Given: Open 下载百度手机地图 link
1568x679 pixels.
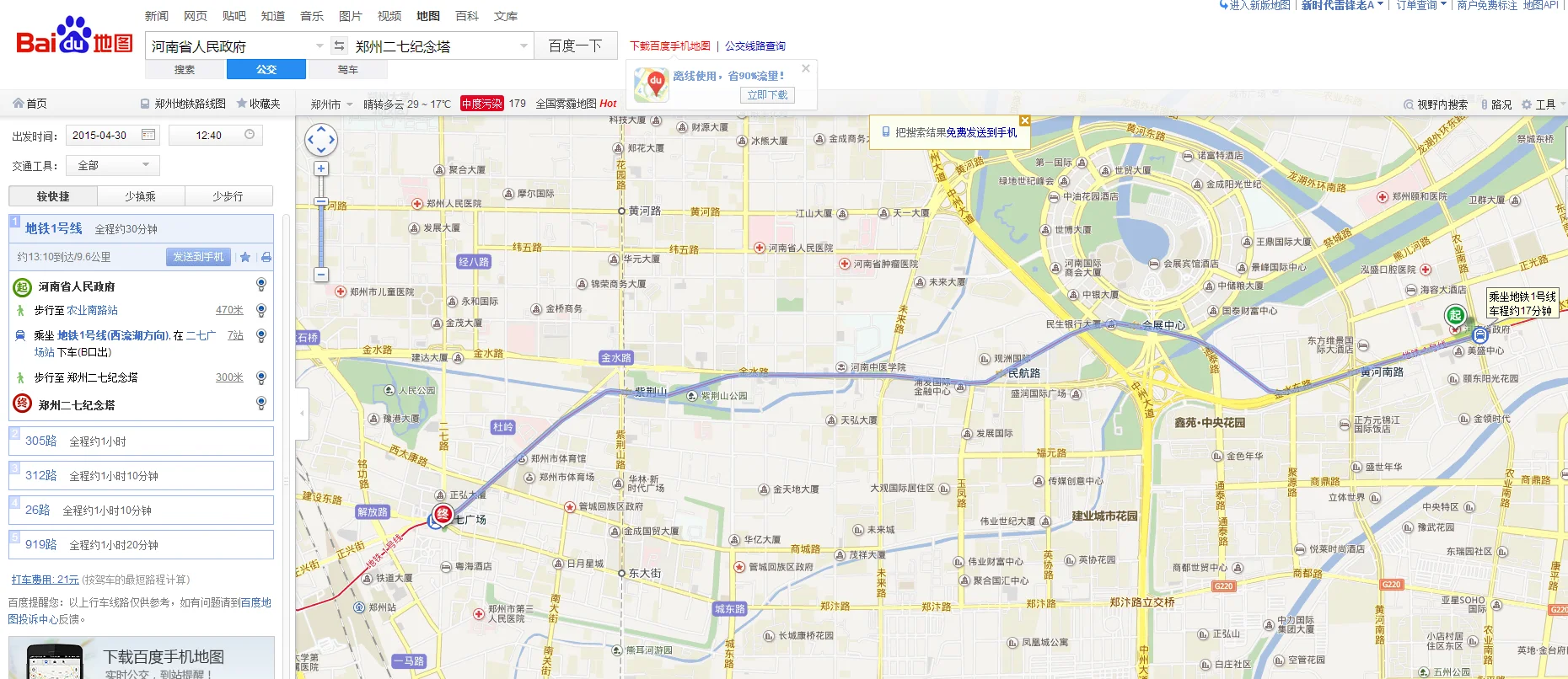Looking at the screenshot, I should point(670,46).
